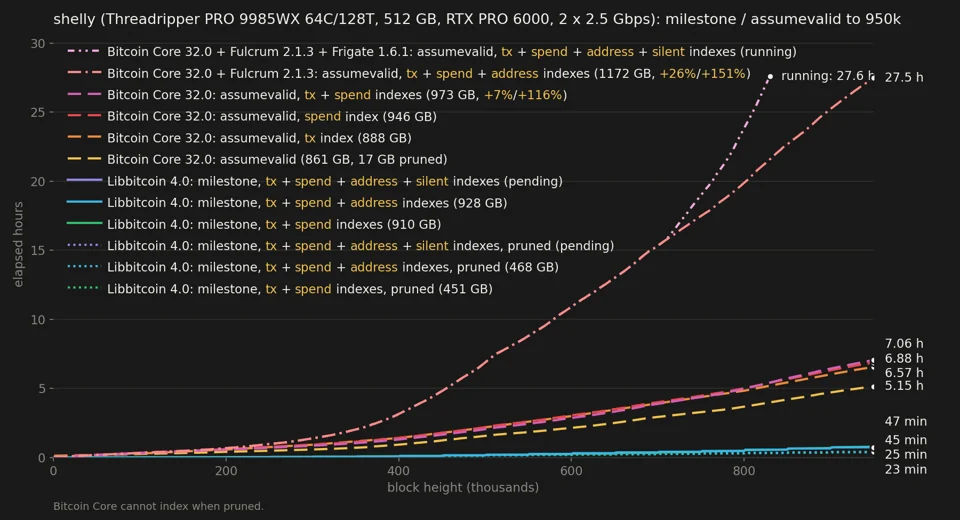Select the unpruned Libbitcoin silent indexes (pending) entry
Viewport: 960px width, 520px height.
point(315,181)
